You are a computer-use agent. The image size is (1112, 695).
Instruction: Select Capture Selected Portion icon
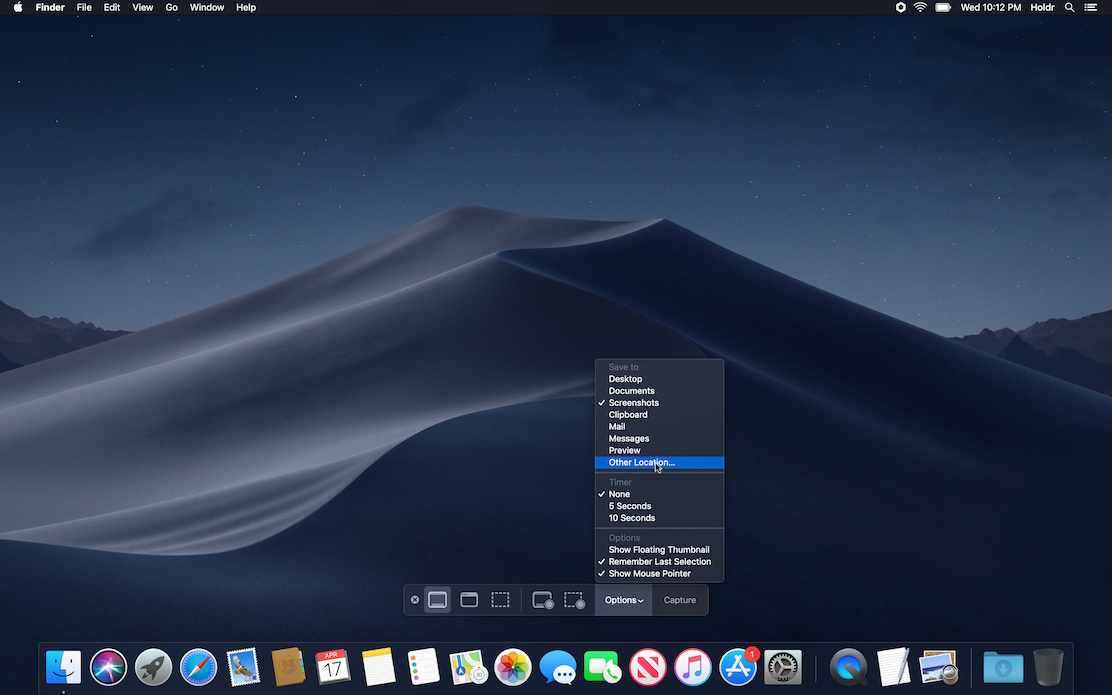(x=501, y=600)
